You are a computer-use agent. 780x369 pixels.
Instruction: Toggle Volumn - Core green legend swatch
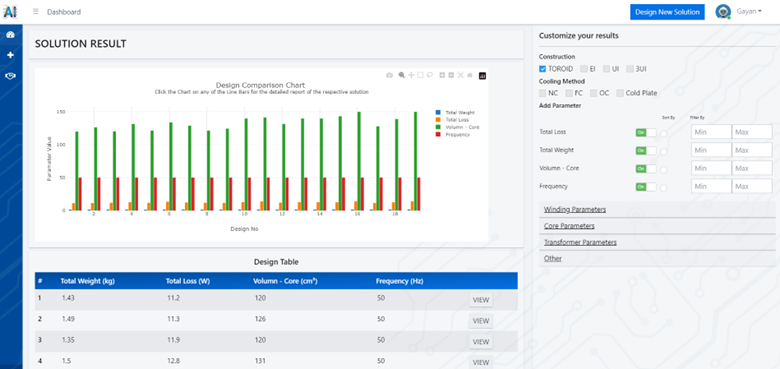(438, 127)
